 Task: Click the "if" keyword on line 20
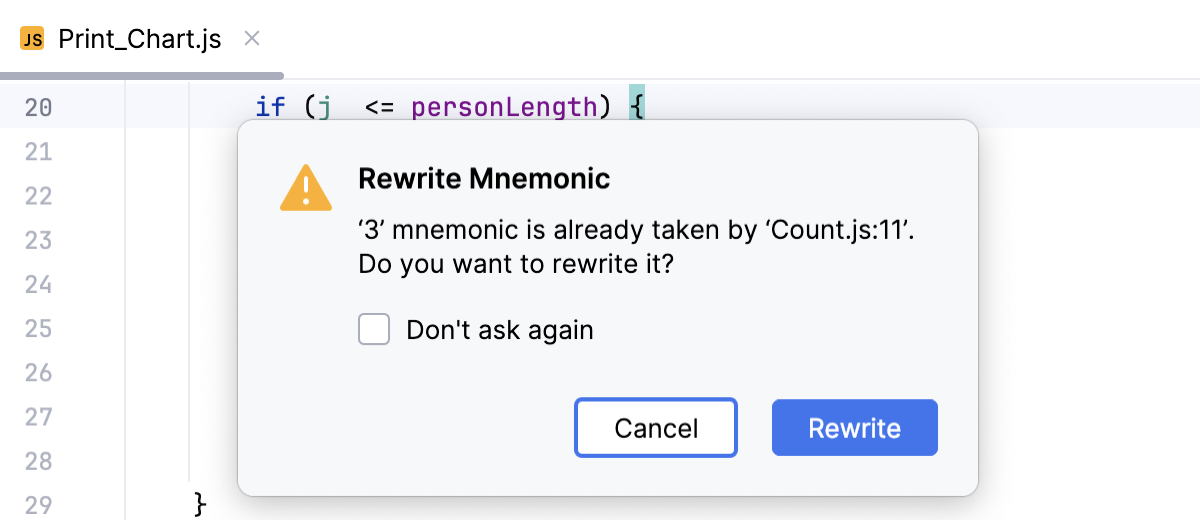pyautogui.click(x=270, y=107)
